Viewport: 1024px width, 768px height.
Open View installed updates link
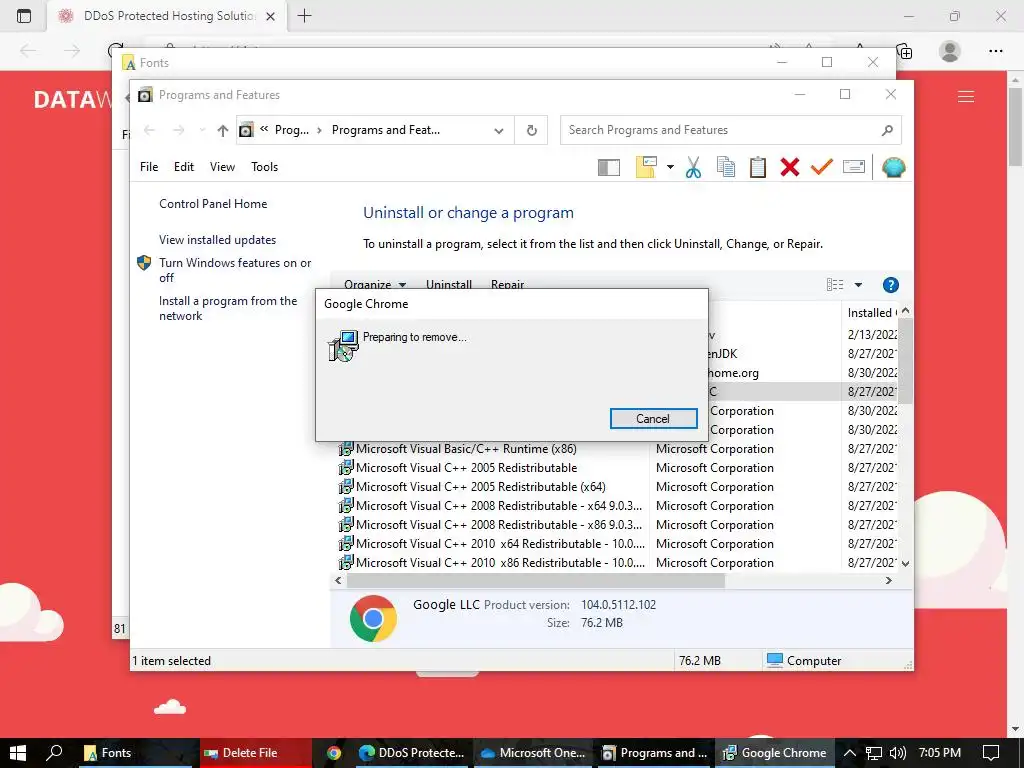[217, 240]
